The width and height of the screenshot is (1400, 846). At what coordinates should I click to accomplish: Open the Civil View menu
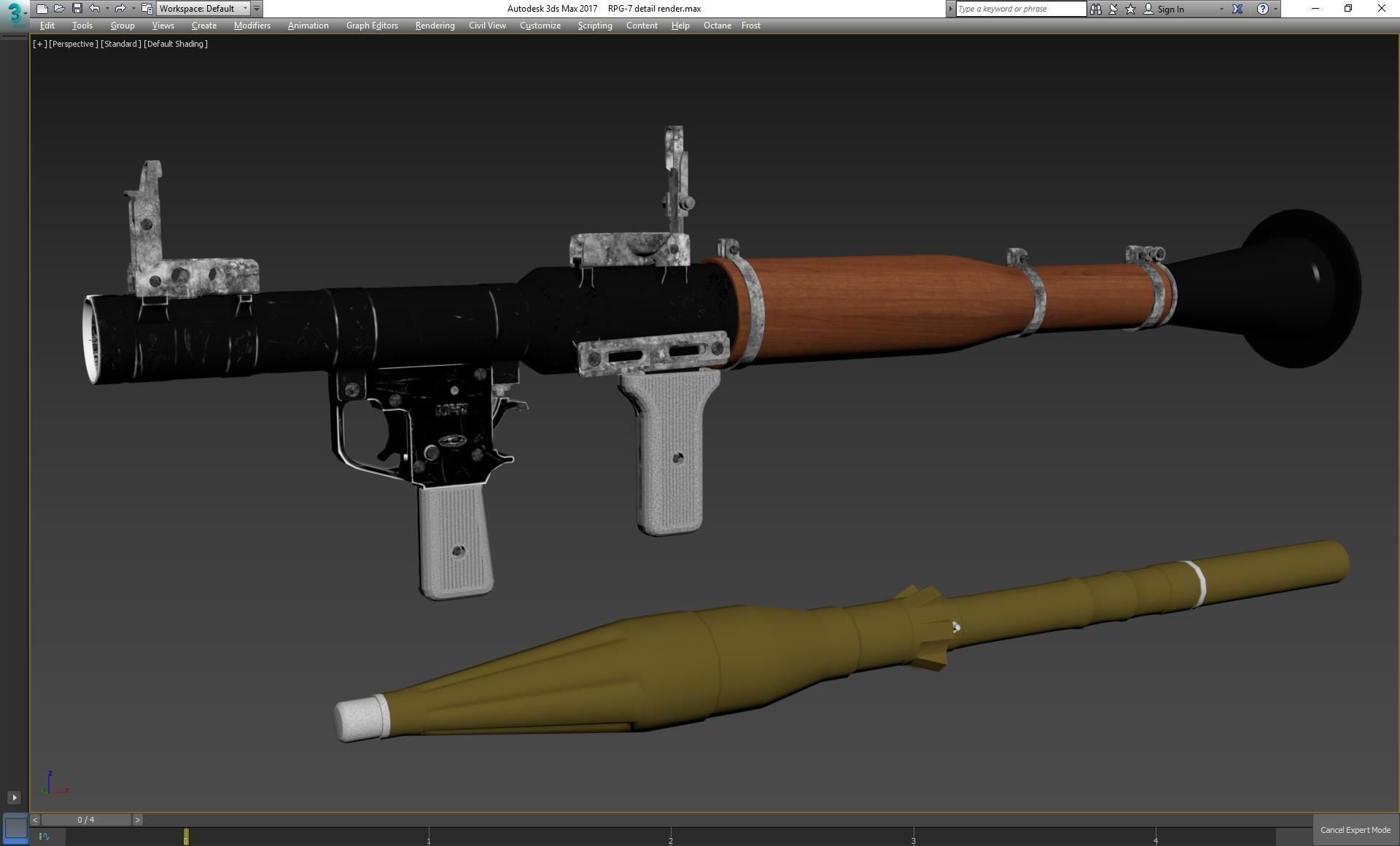click(x=487, y=26)
